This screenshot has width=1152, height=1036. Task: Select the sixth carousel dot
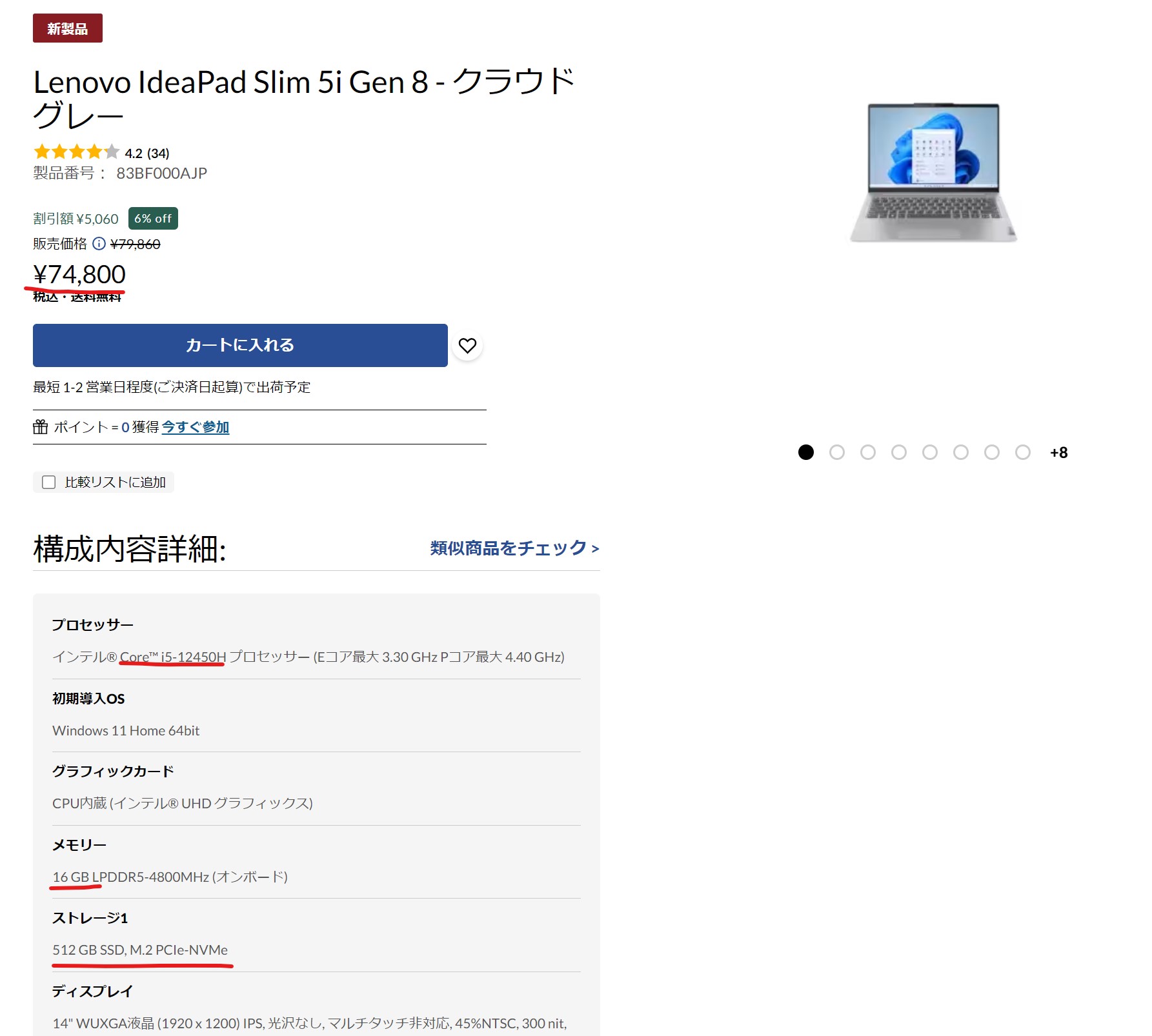pyautogui.click(x=961, y=452)
